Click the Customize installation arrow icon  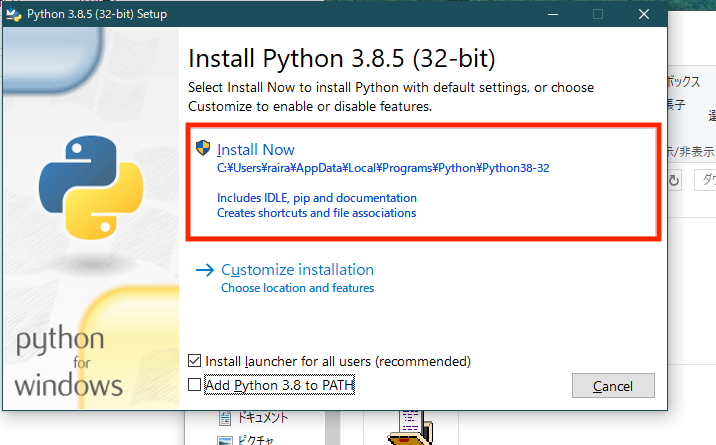[205, 270]
